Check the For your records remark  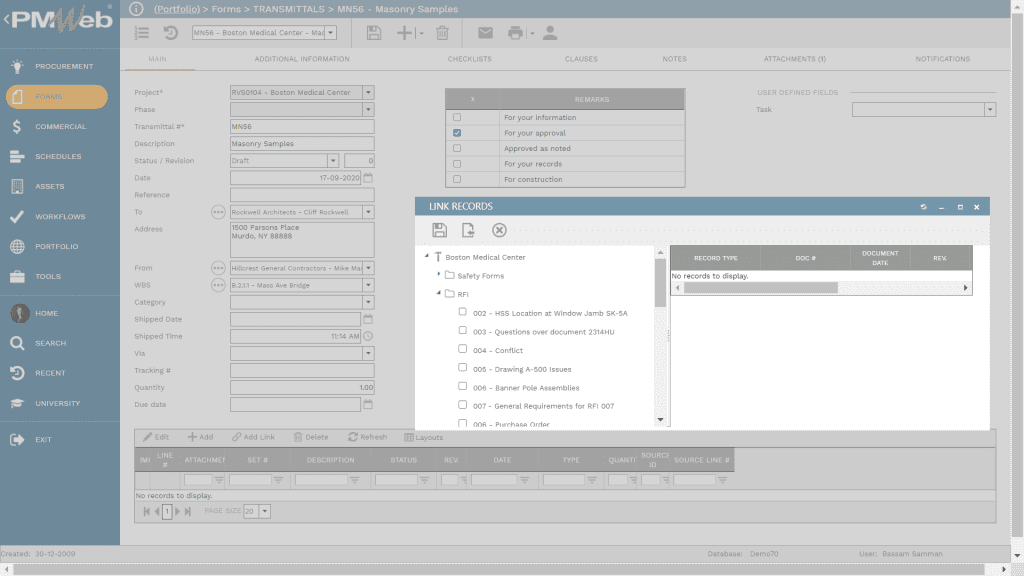457,164
